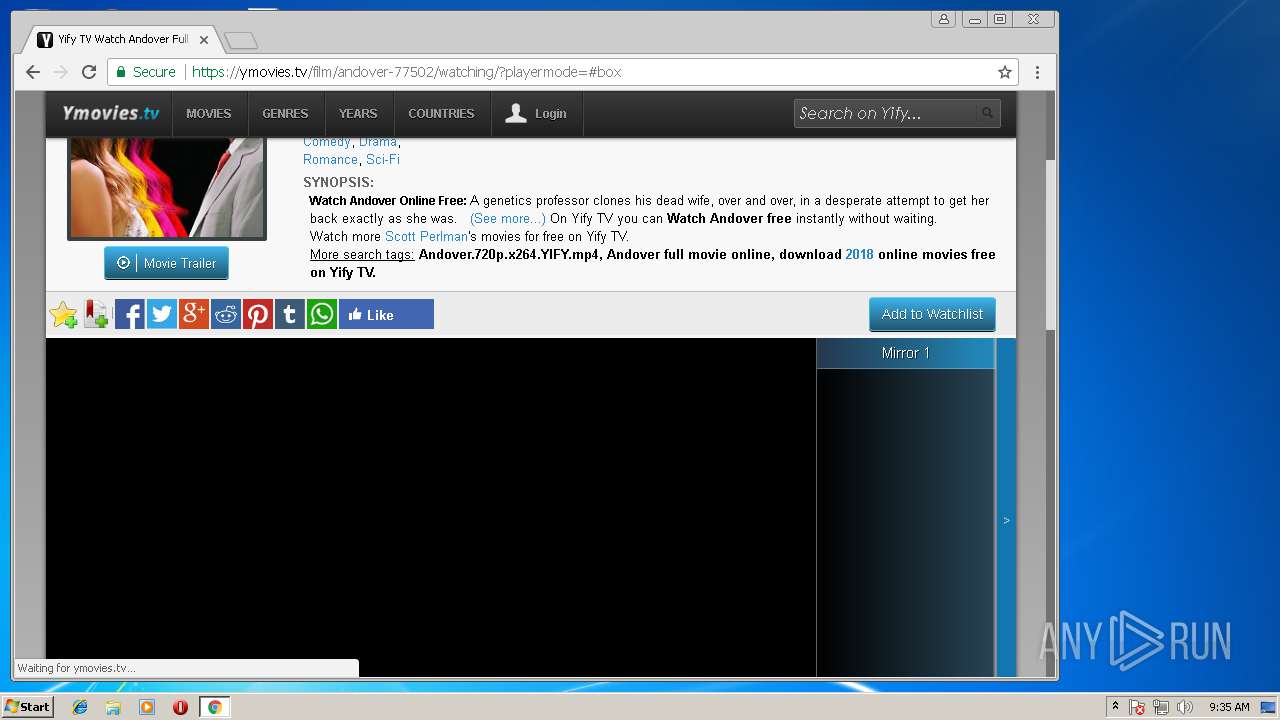This screenshot has width=1280, height=720.
Task: Share on WhatsApp icon
Action: point(322,314)
